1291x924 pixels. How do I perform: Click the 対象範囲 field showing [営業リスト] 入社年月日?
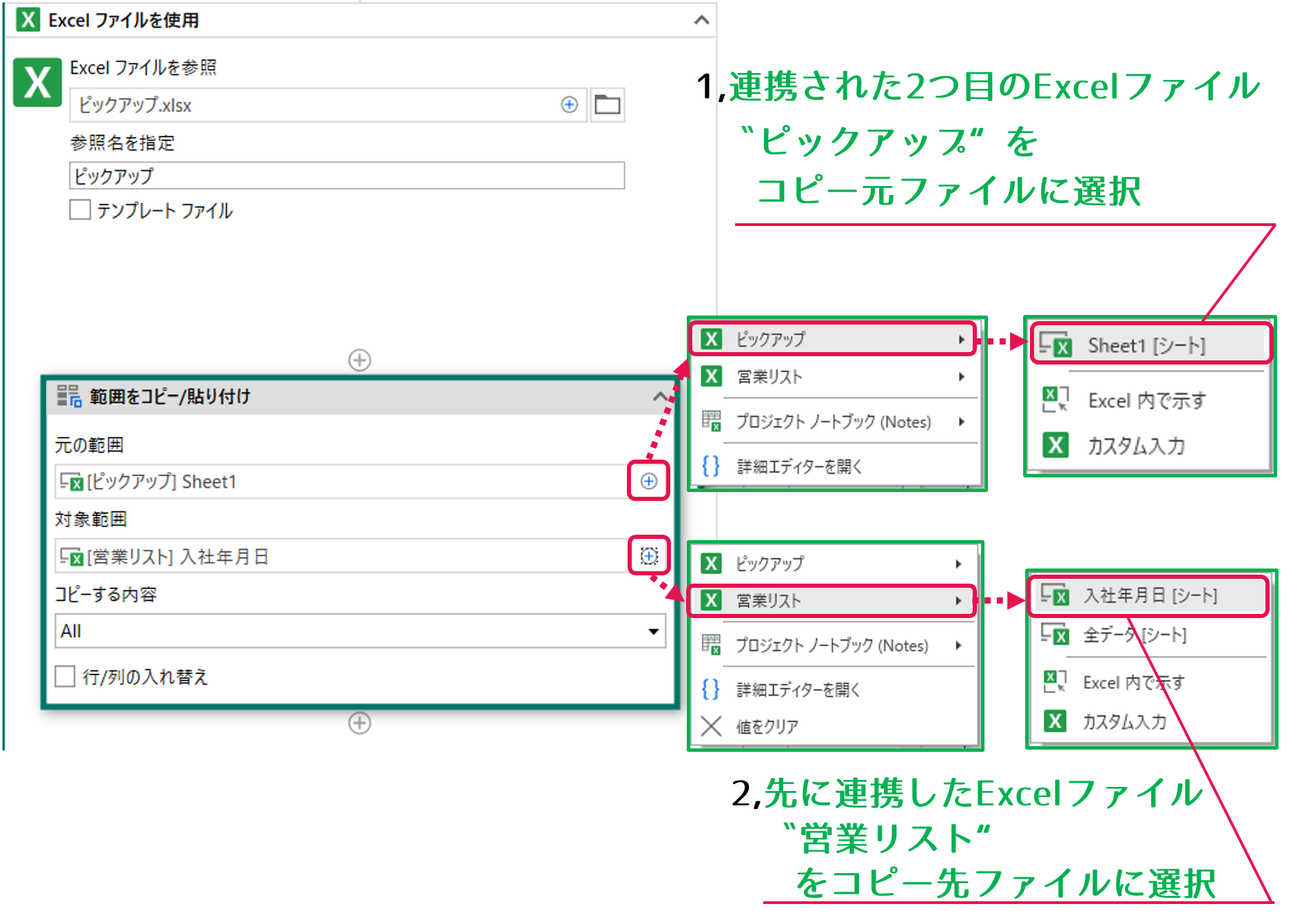[x=342, y=555]
